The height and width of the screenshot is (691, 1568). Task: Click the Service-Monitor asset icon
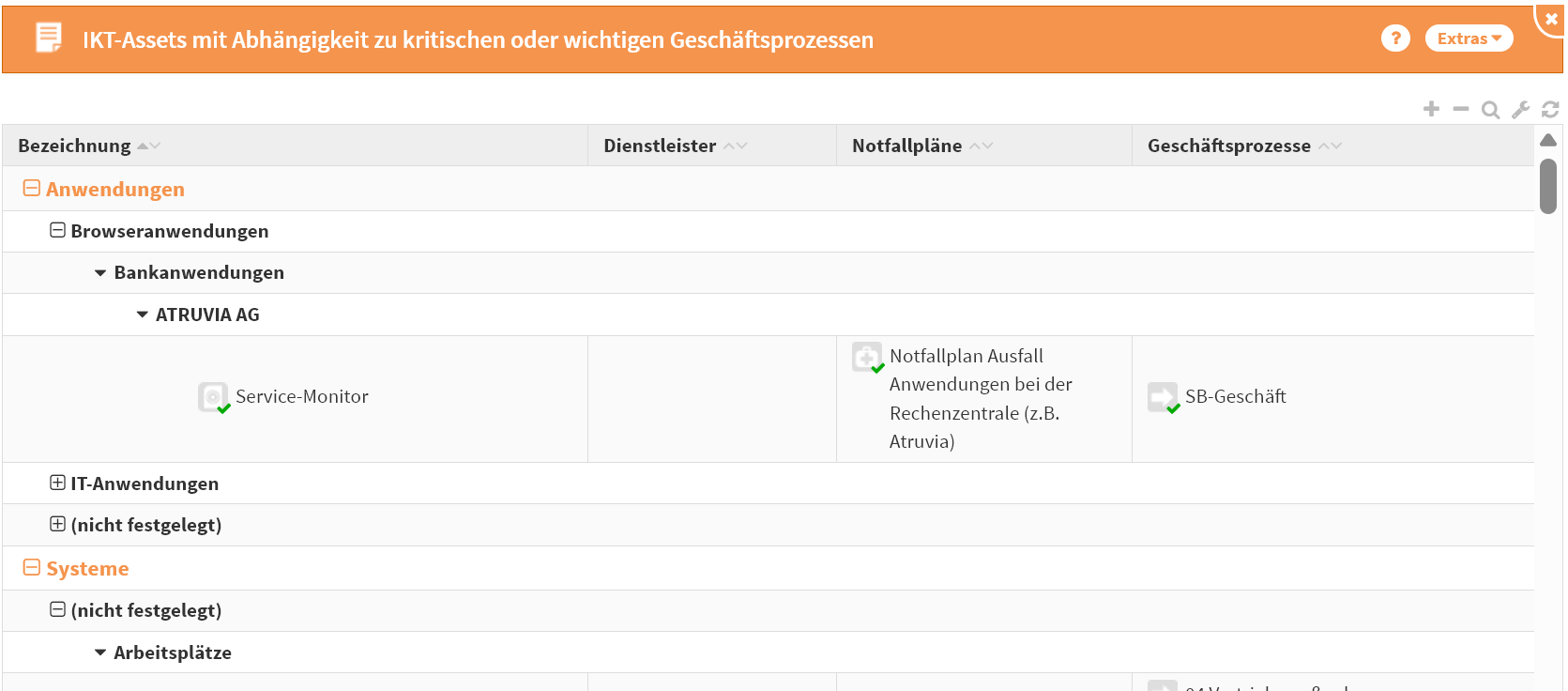tap(213, 397)
